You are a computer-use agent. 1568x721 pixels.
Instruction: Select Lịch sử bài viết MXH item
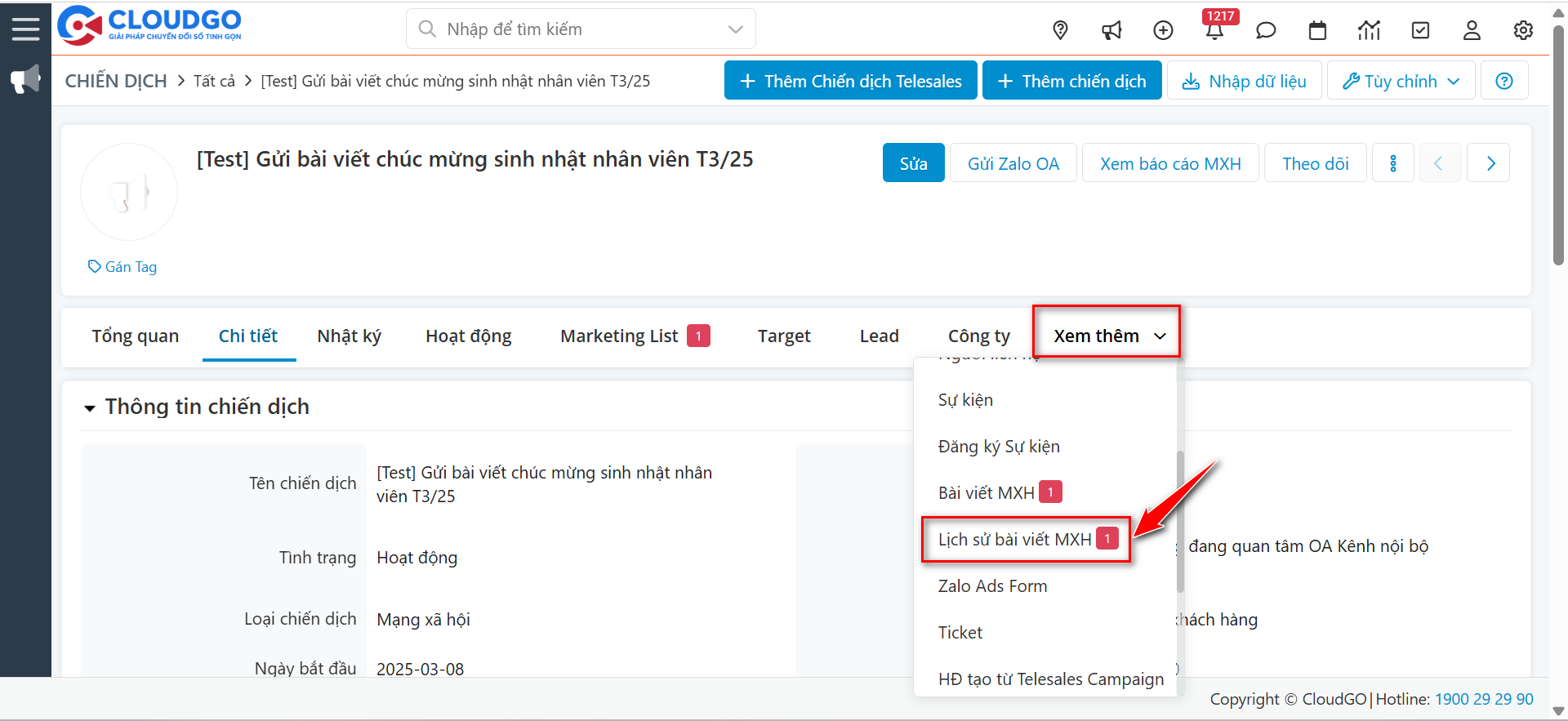tap(1014, 540)
